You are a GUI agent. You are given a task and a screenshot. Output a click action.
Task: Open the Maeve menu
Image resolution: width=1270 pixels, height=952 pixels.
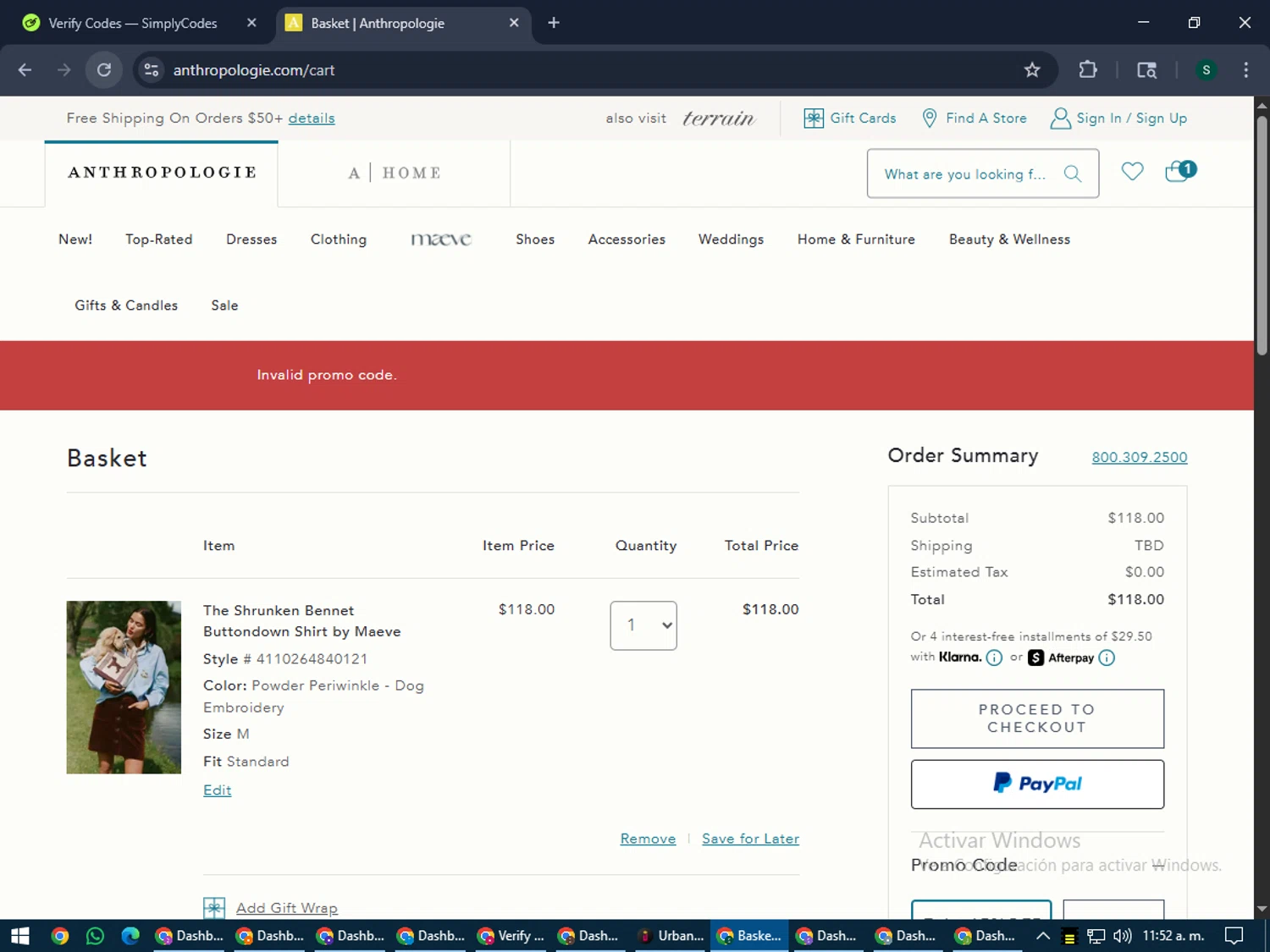pyautogui.click(x=441, y=239)
